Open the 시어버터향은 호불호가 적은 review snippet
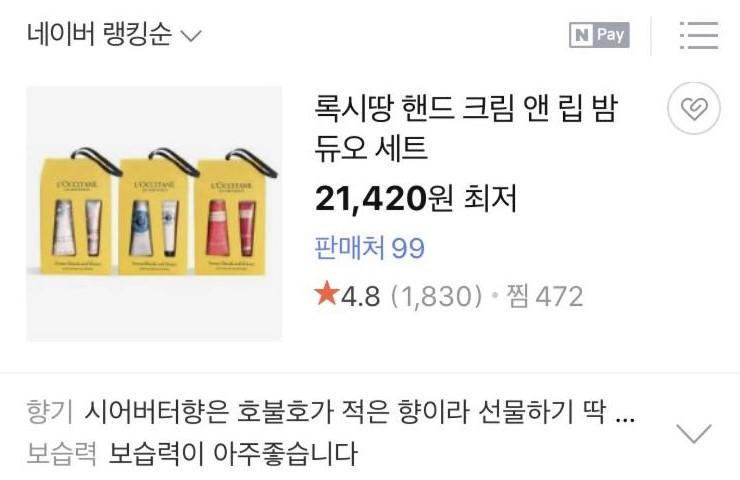Viewport: 740px width, 480px height. pyautogui.click(x=360, y=412)
